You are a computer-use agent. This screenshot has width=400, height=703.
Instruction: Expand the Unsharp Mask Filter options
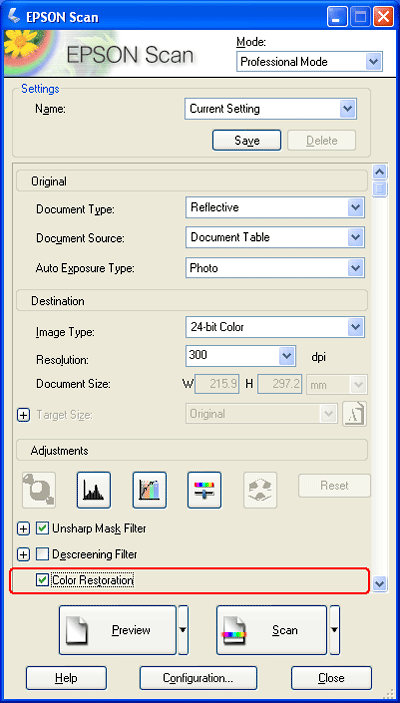(23, 529)
